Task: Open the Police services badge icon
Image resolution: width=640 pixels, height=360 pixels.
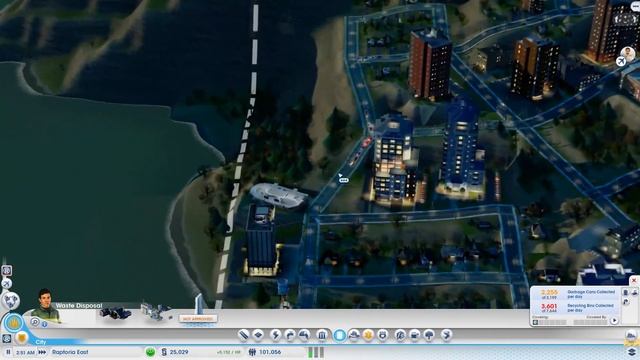Action: (x=383, y=336)
